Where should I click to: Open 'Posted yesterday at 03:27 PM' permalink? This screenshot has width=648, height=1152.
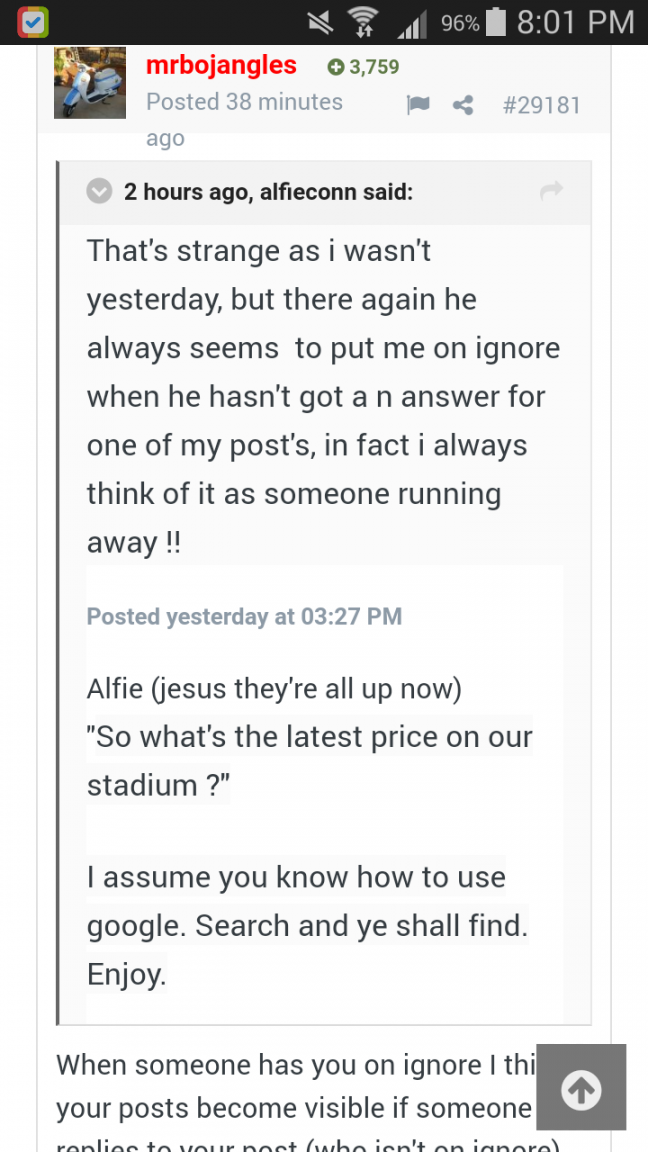click(244, 617)
